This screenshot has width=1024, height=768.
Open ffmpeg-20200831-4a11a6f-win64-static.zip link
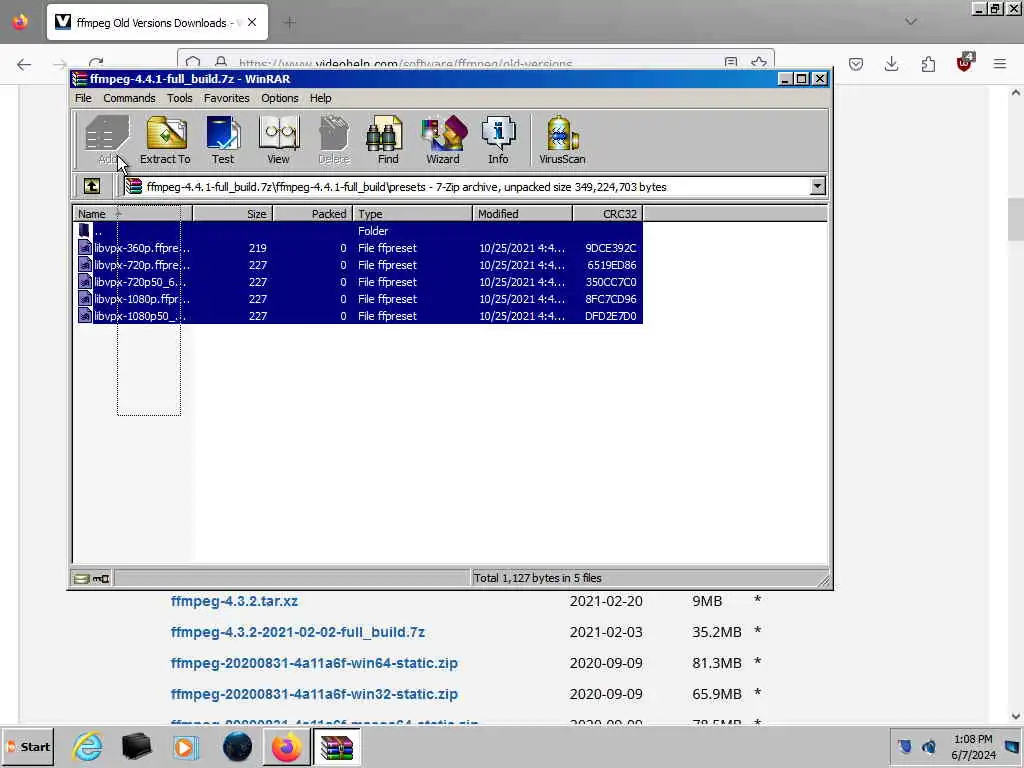(314, 663)
